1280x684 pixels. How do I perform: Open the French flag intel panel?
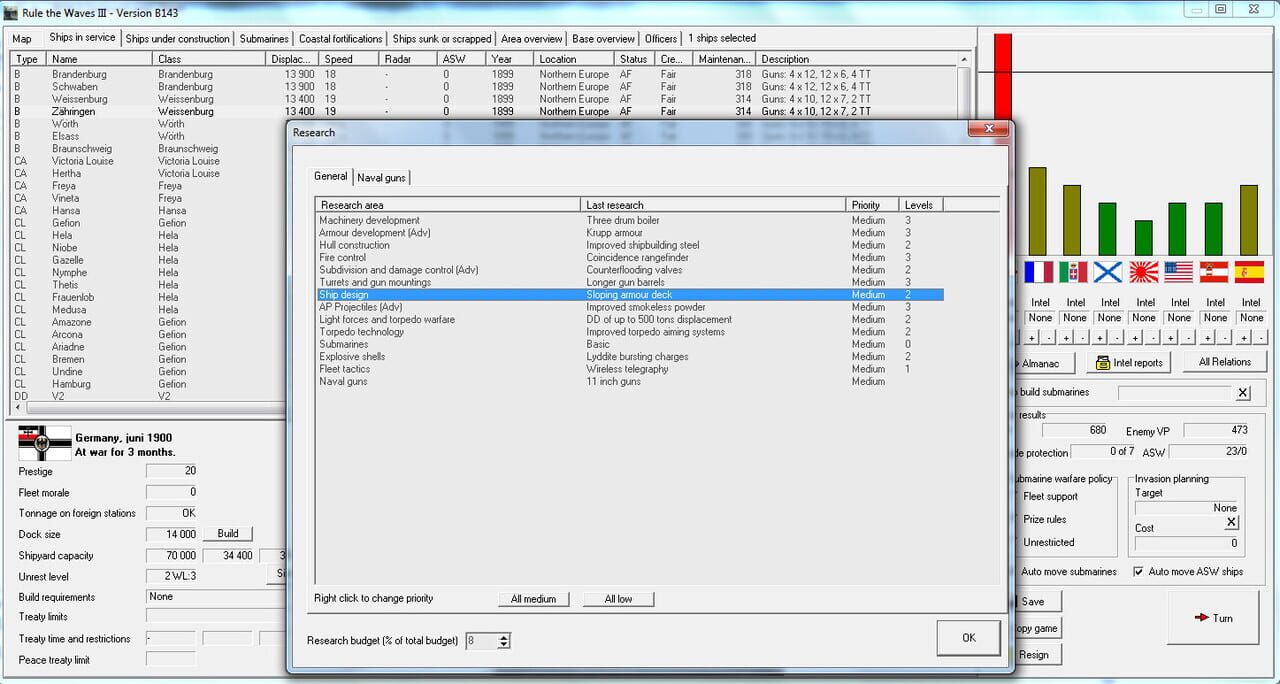pos(1039,270)
